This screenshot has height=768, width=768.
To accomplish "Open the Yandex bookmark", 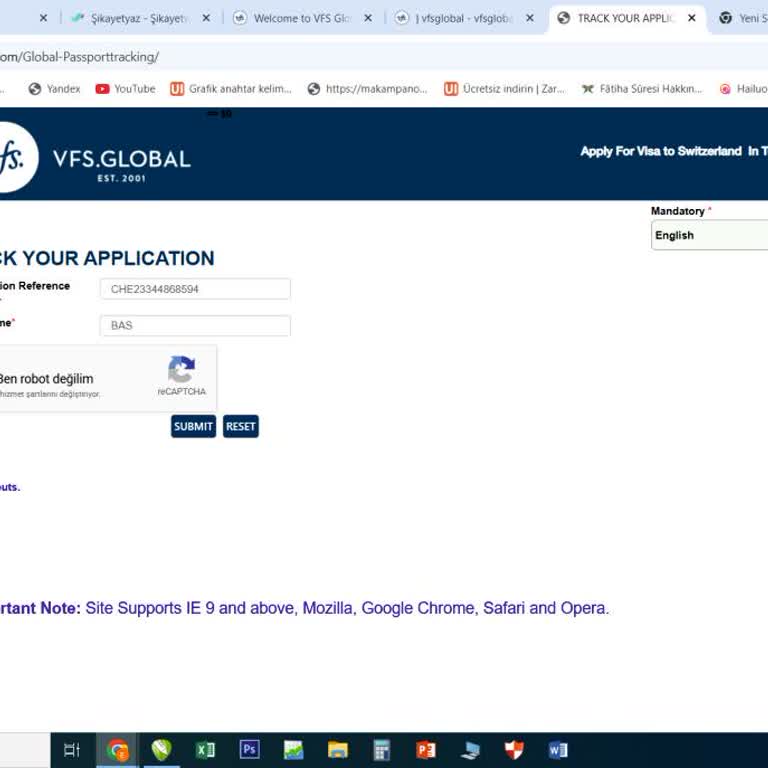I will point(54,89).
